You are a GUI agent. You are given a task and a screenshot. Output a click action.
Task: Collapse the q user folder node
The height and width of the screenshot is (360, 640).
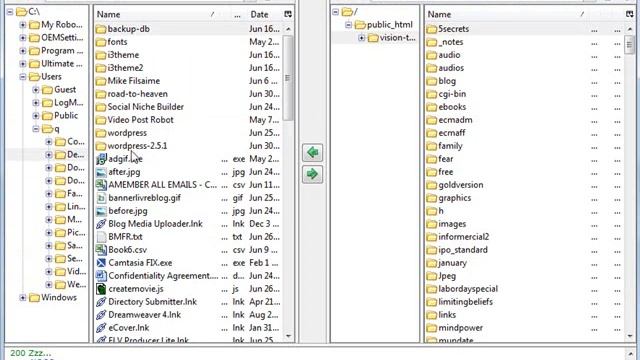coord(36,129)
